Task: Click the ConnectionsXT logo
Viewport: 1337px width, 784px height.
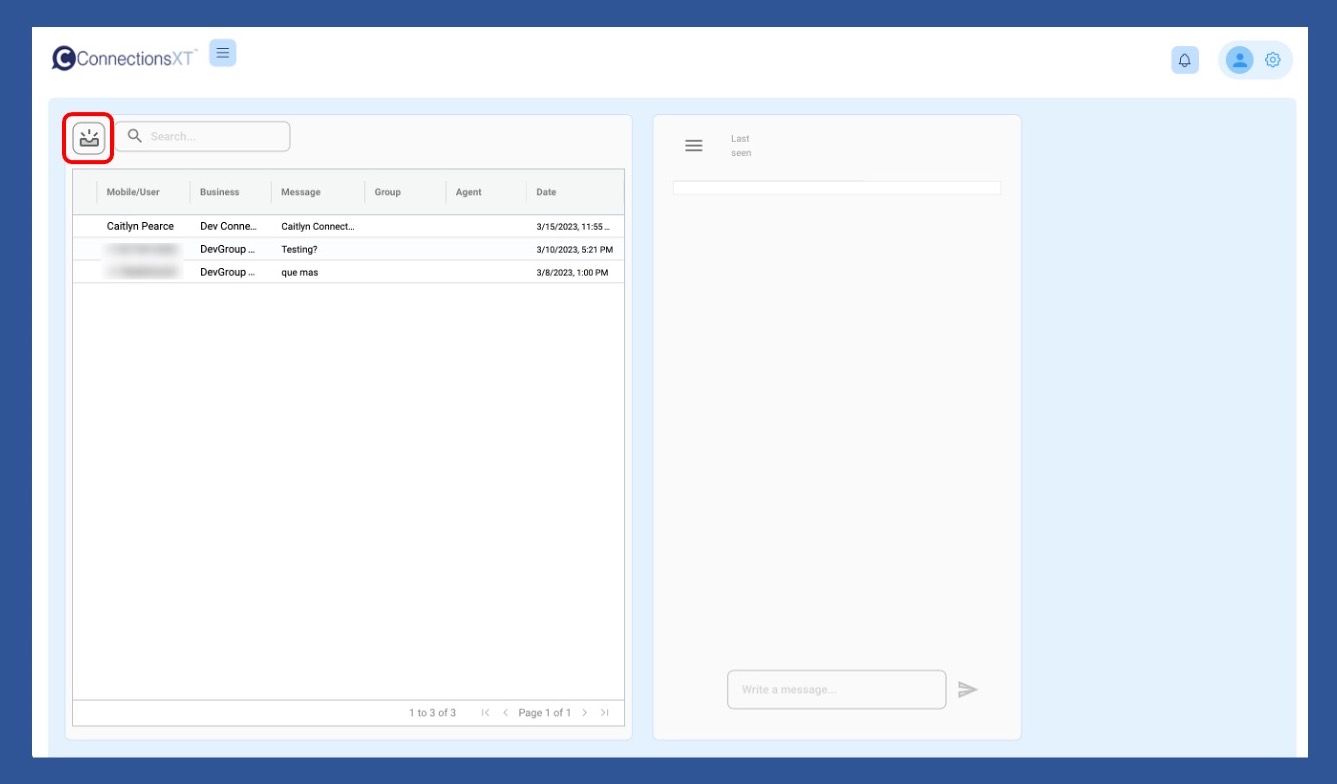Action: (124, 58)
